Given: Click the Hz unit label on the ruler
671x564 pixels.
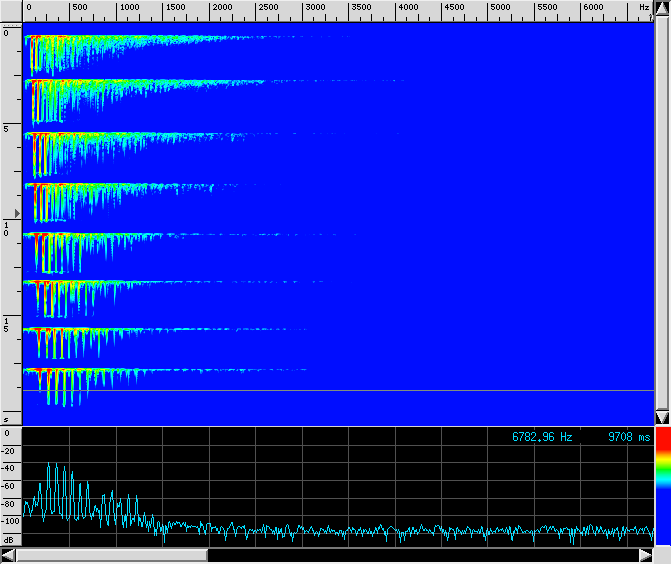Looking at the screenshot, I should (x=644, y=8).
